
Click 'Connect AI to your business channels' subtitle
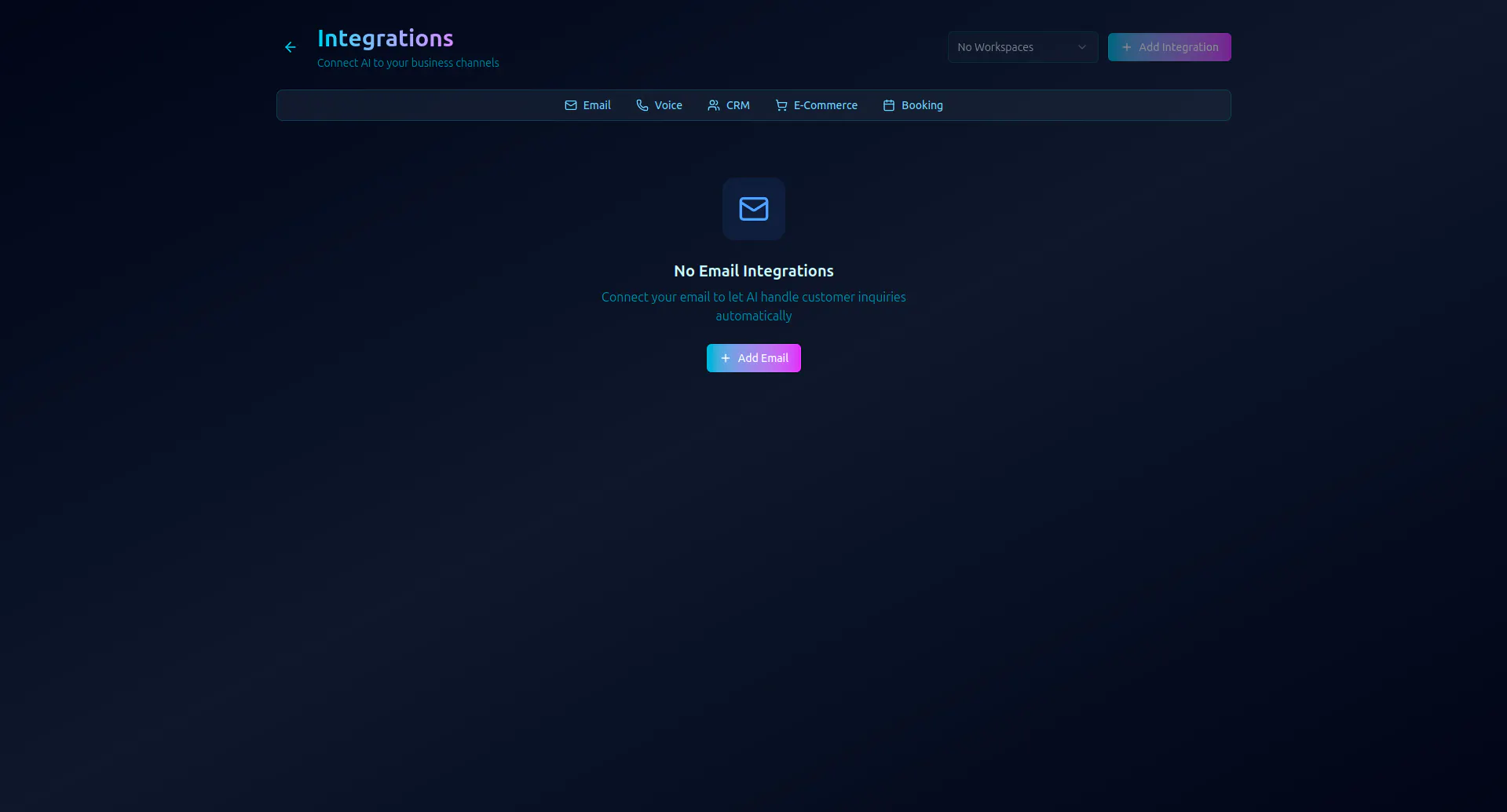(x=408, y=63)
